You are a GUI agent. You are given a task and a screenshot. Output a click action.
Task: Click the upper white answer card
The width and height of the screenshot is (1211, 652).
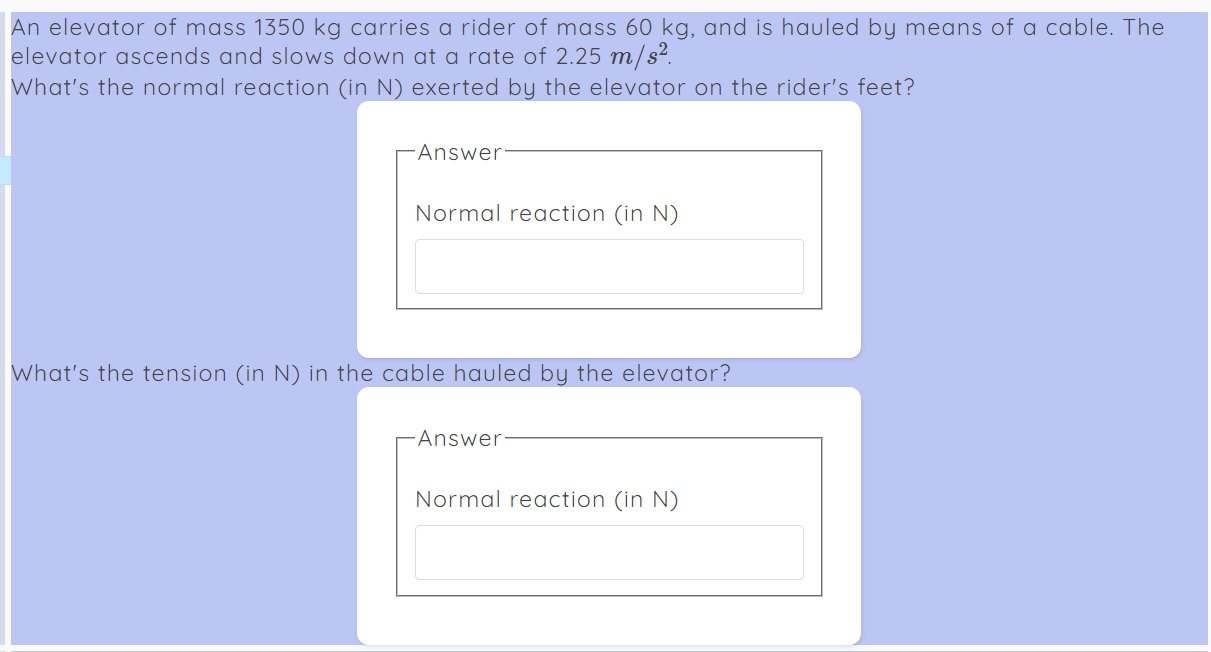609,330
